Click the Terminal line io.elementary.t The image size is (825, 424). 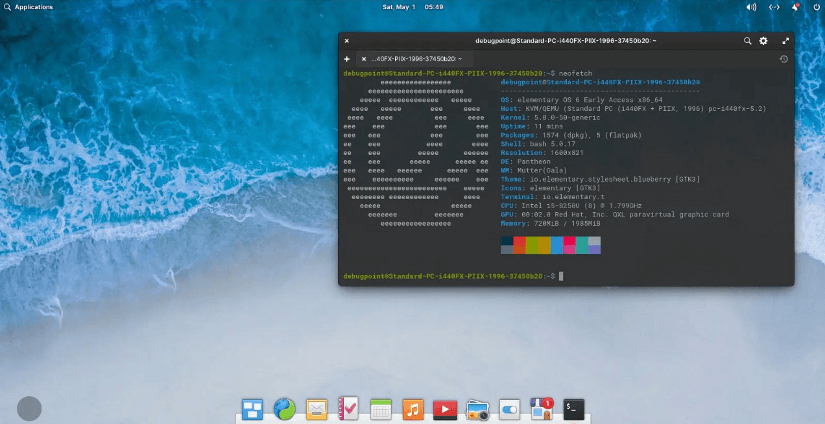[552, 197]
